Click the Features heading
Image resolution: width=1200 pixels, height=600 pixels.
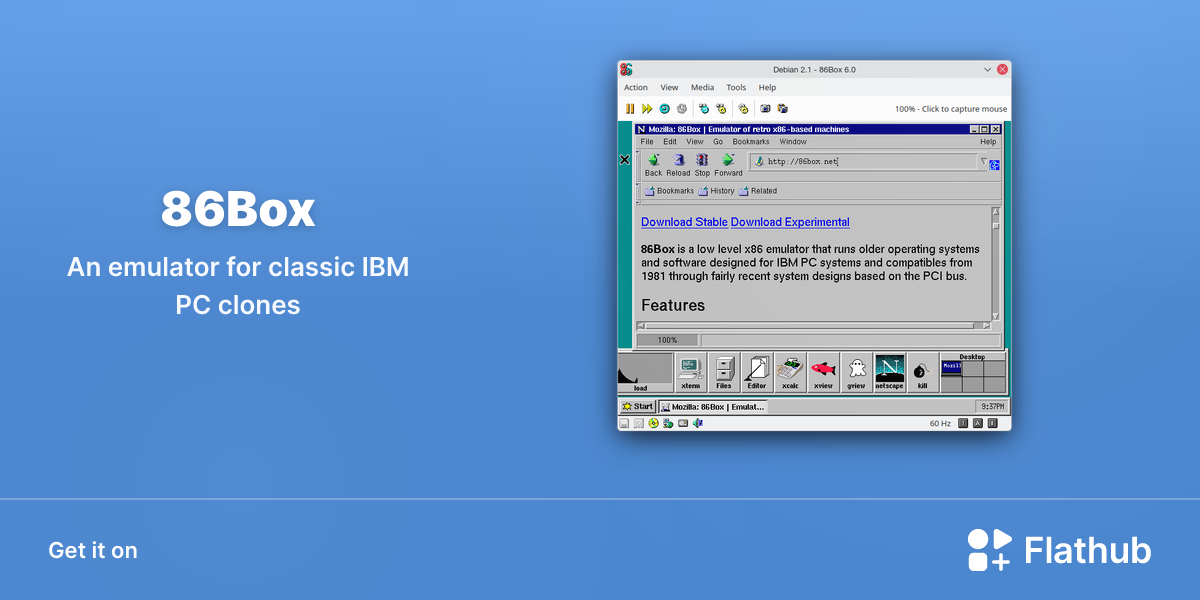tap(673, 306)
